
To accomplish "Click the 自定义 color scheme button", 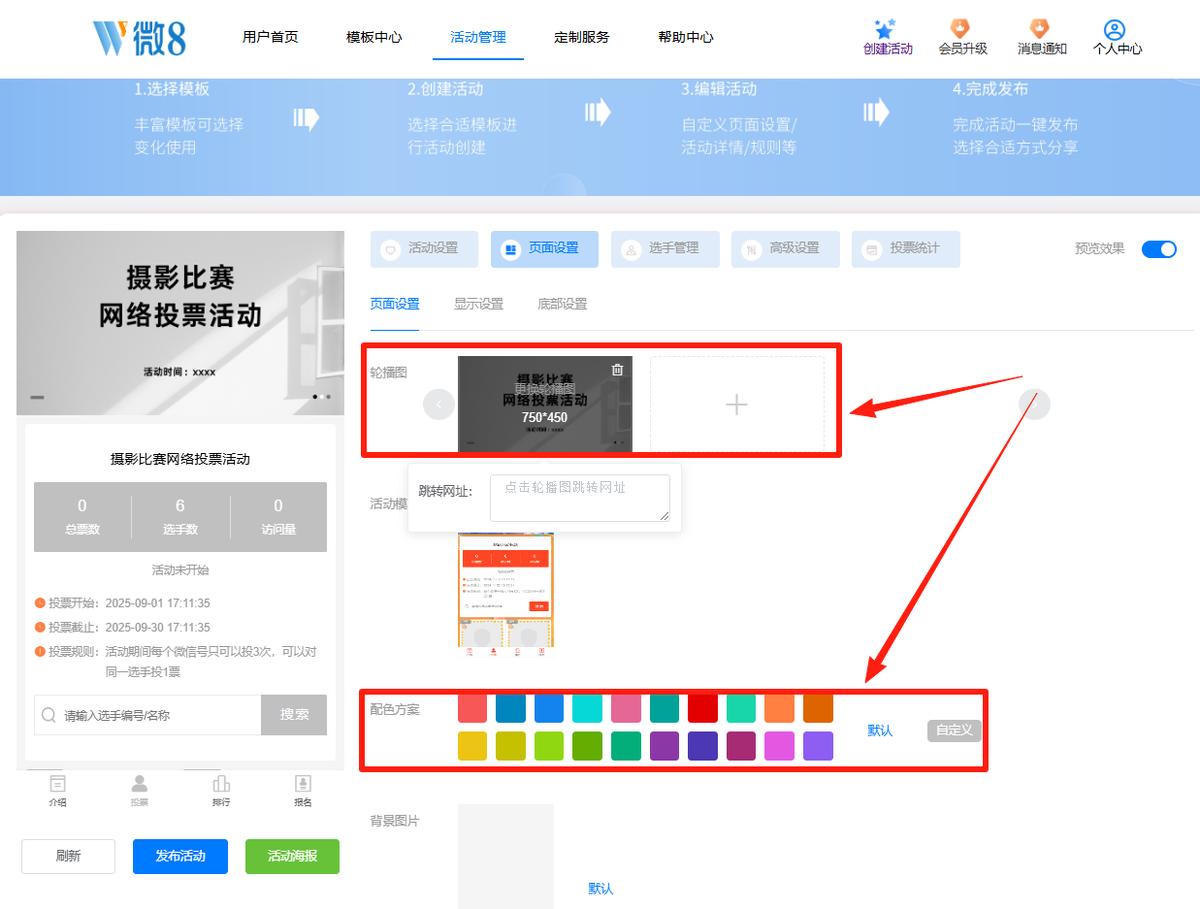I will click(x=954, y=730).
